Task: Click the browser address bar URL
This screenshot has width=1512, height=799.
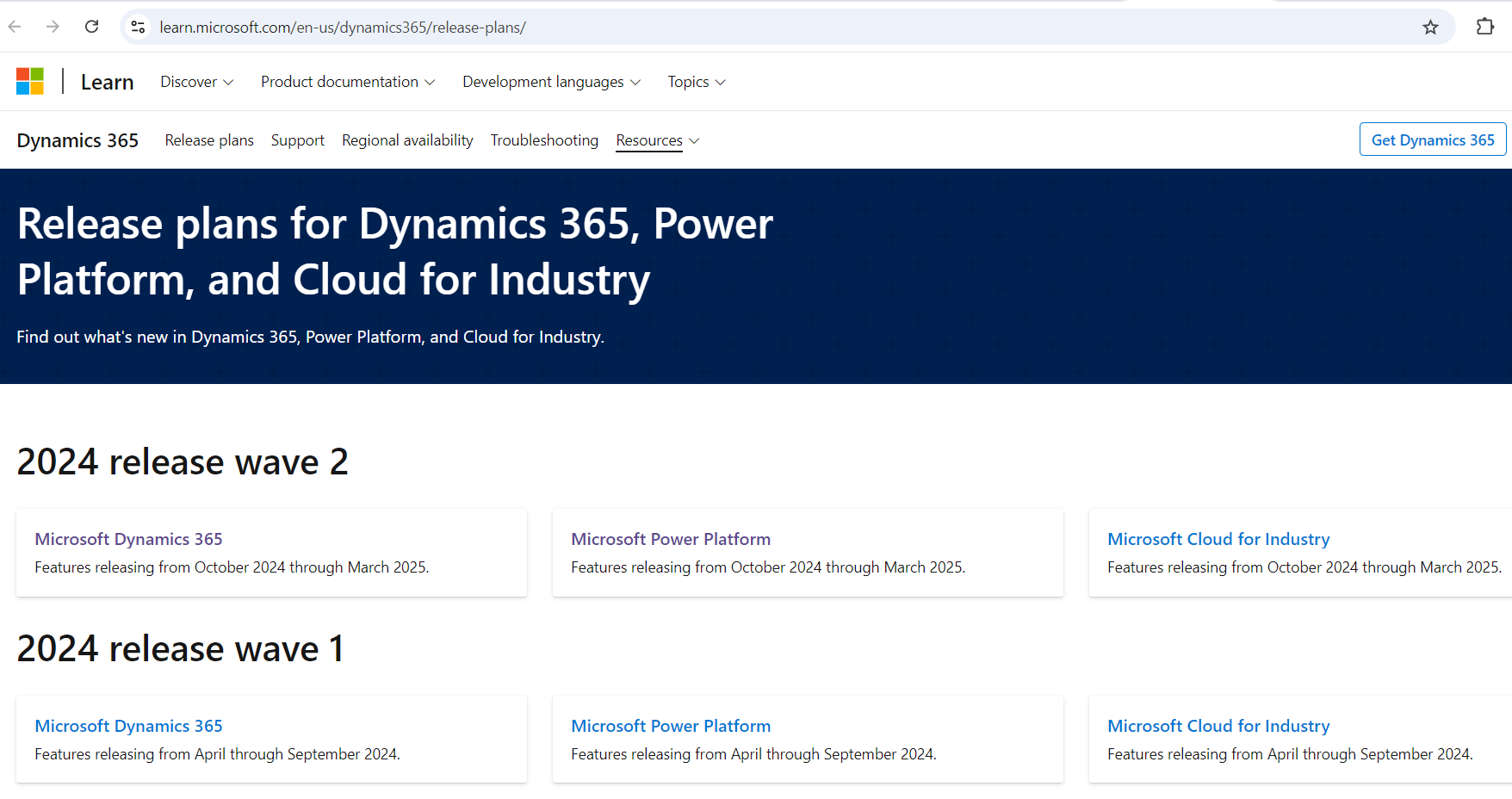Action: 343,28
